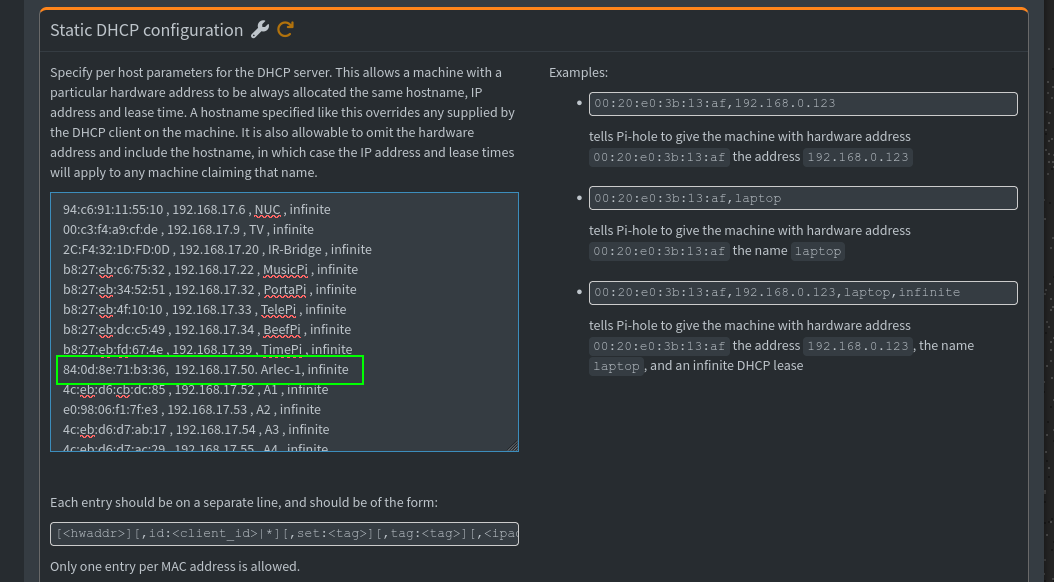This screenshot has height=582, width=1054.
Task: Place cursor on the TV 192.168.17.9 line
Action: click(188, 230)
